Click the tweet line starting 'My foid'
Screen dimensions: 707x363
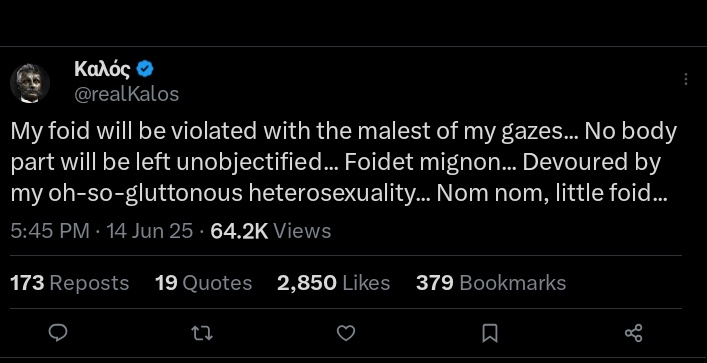[344, 131]
